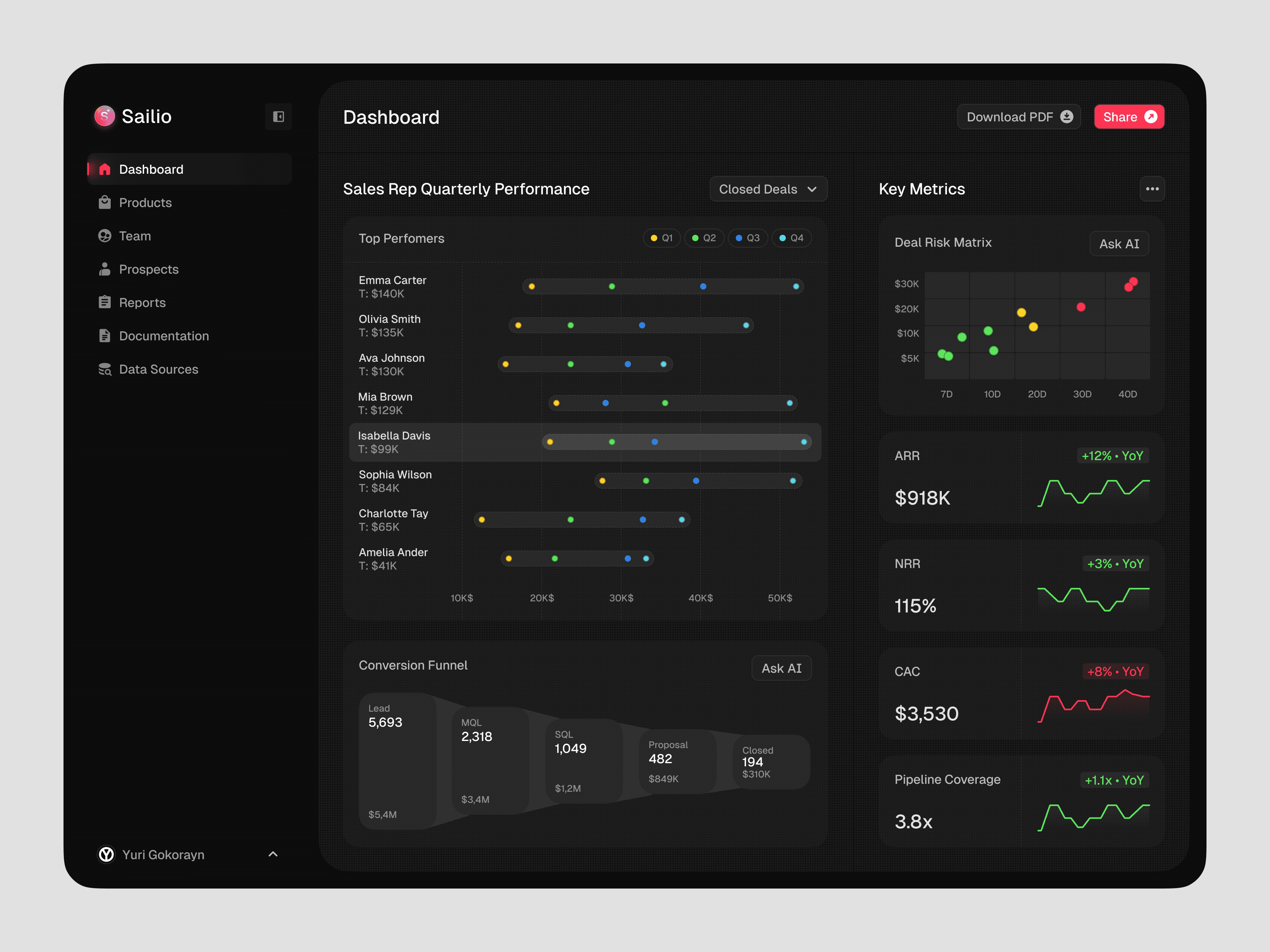
Task: Select the Closed stage funnel block
Action: (770, 762)
